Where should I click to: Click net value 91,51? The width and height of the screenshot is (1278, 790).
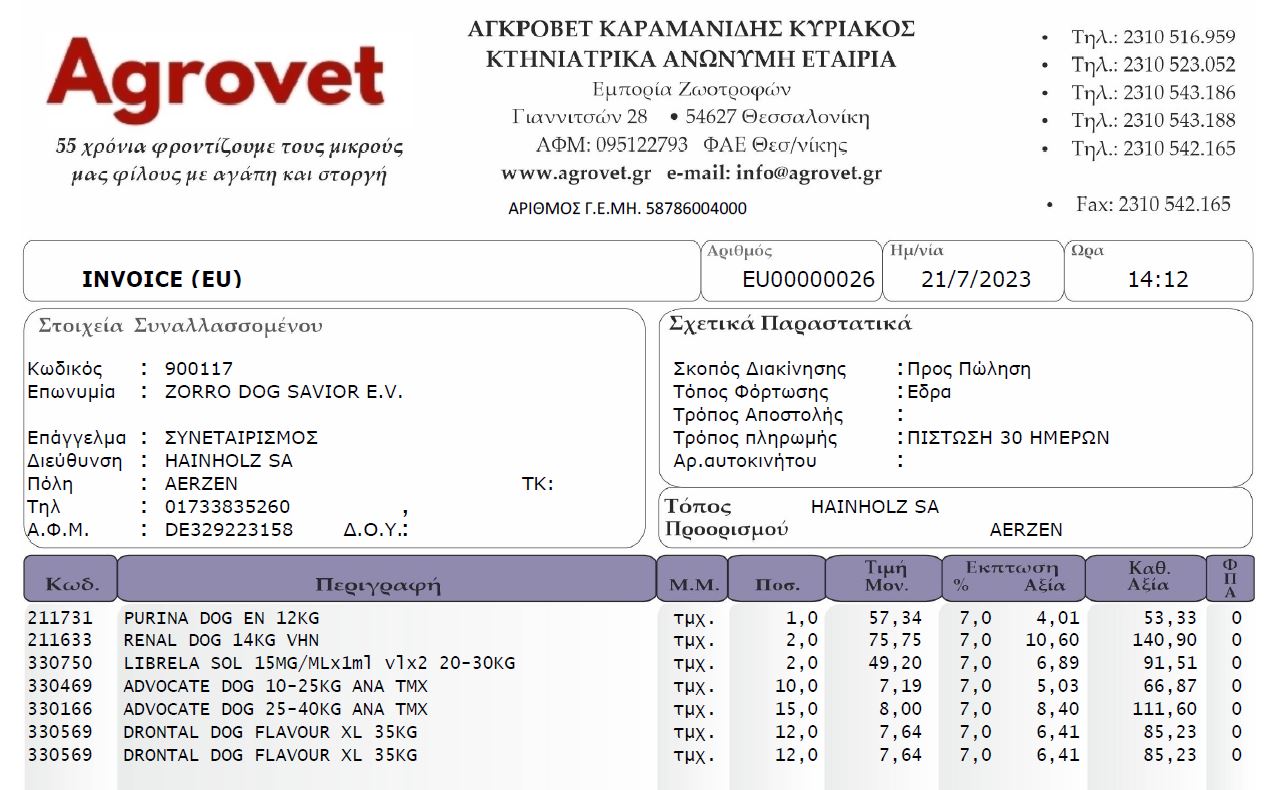[x=1169, y=664]
